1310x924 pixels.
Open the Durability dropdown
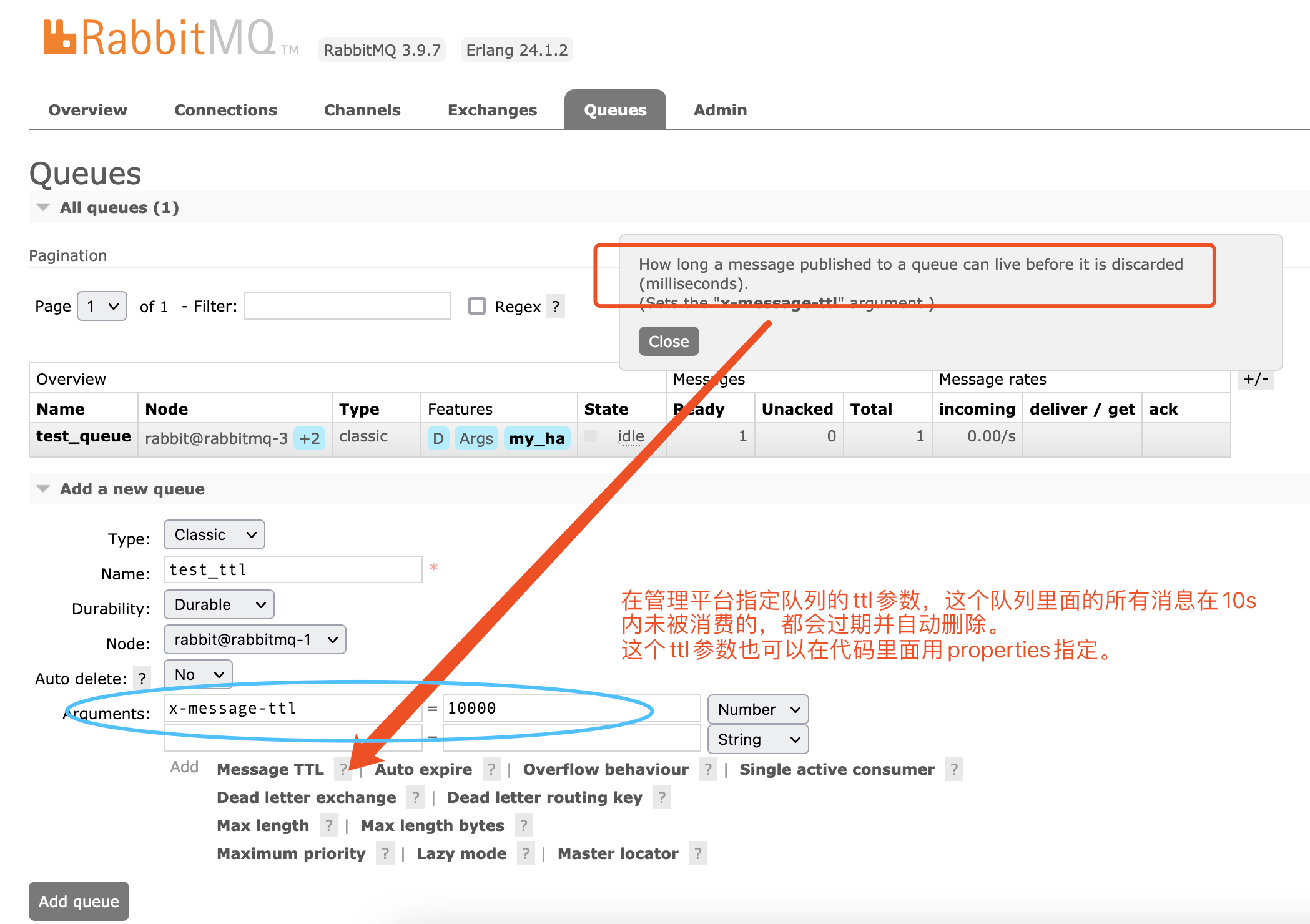pyautogui.click(x=219, y=604)
